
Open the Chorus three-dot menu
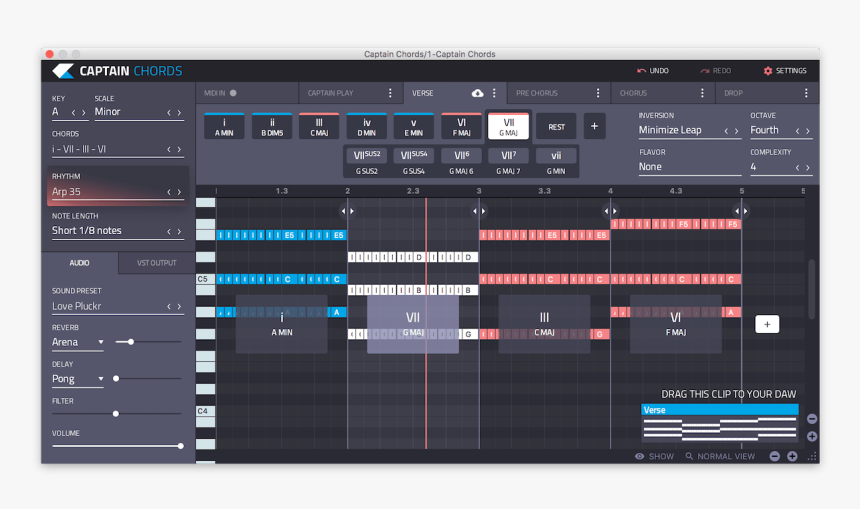(702, 93)
